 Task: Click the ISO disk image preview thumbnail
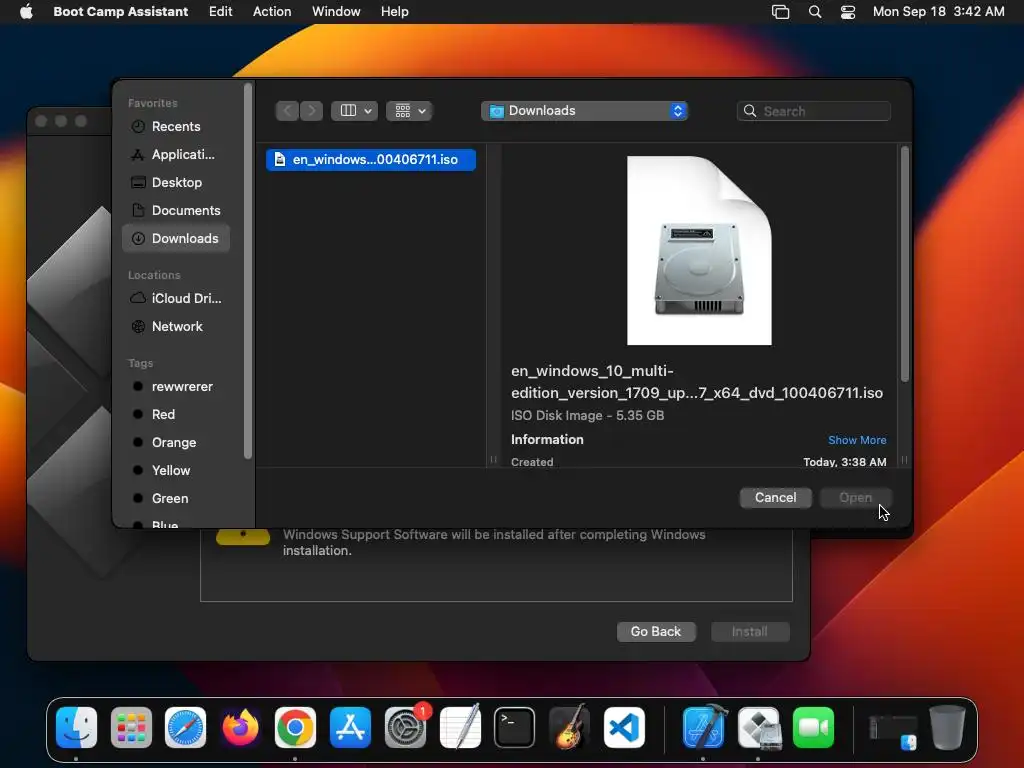click(x=699, y=250)
